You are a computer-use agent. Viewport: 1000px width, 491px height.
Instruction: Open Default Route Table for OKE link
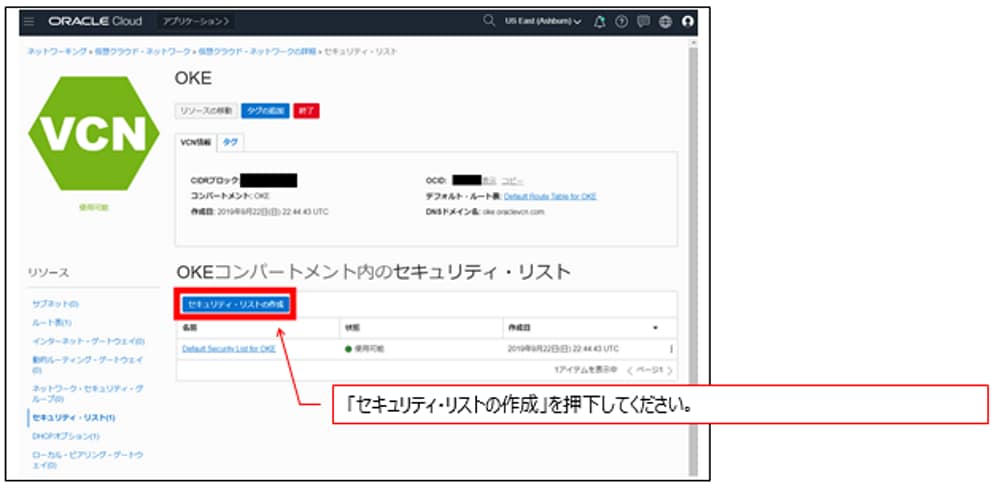point(550,196)
